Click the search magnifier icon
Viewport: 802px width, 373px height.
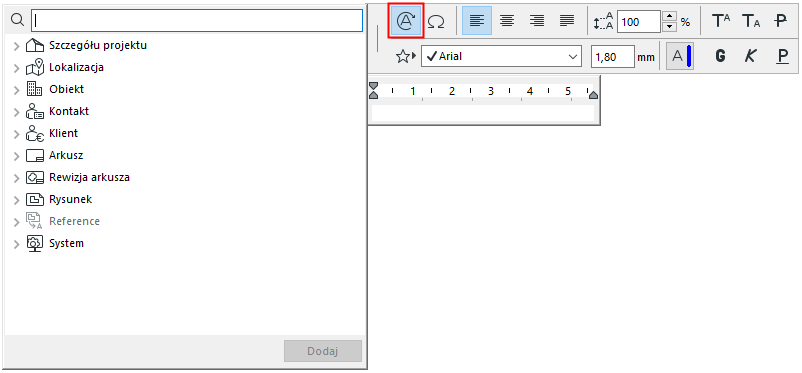click(x=17, y=19)
